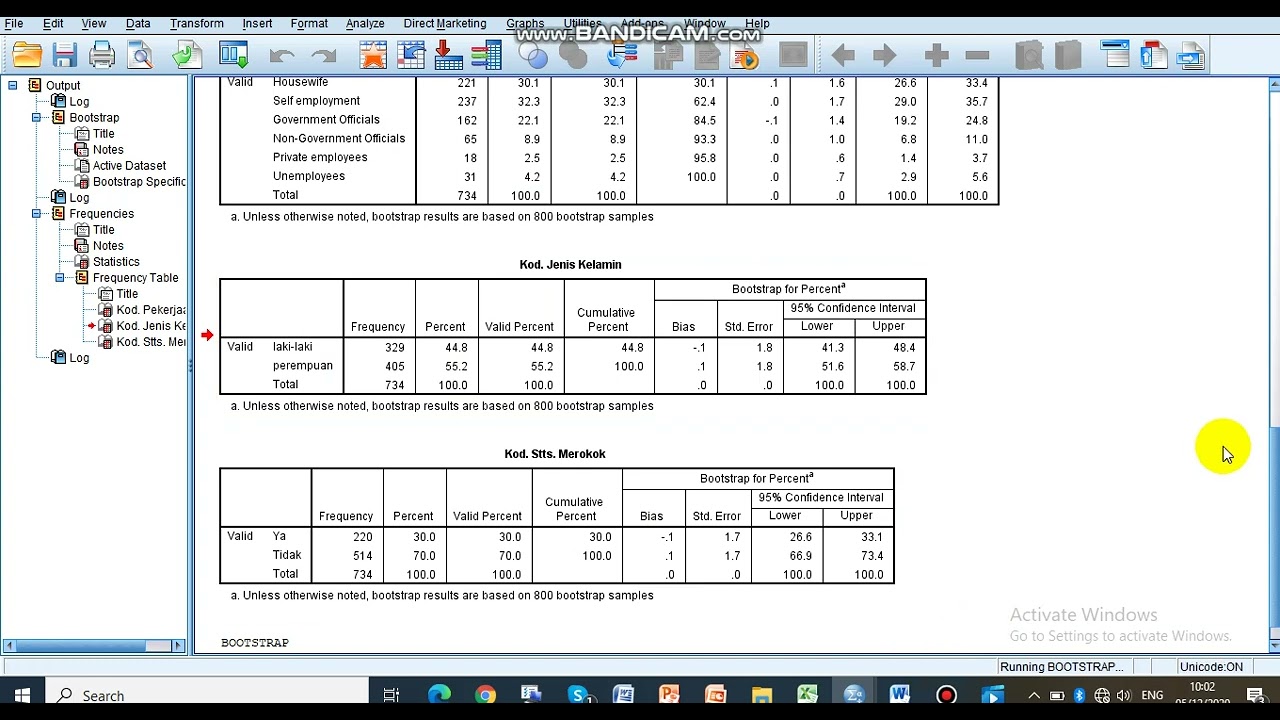Viewport: 1280px width, 720px height.
Task: Collapse the Frequency Table node in outline
Action: (60, 278)
